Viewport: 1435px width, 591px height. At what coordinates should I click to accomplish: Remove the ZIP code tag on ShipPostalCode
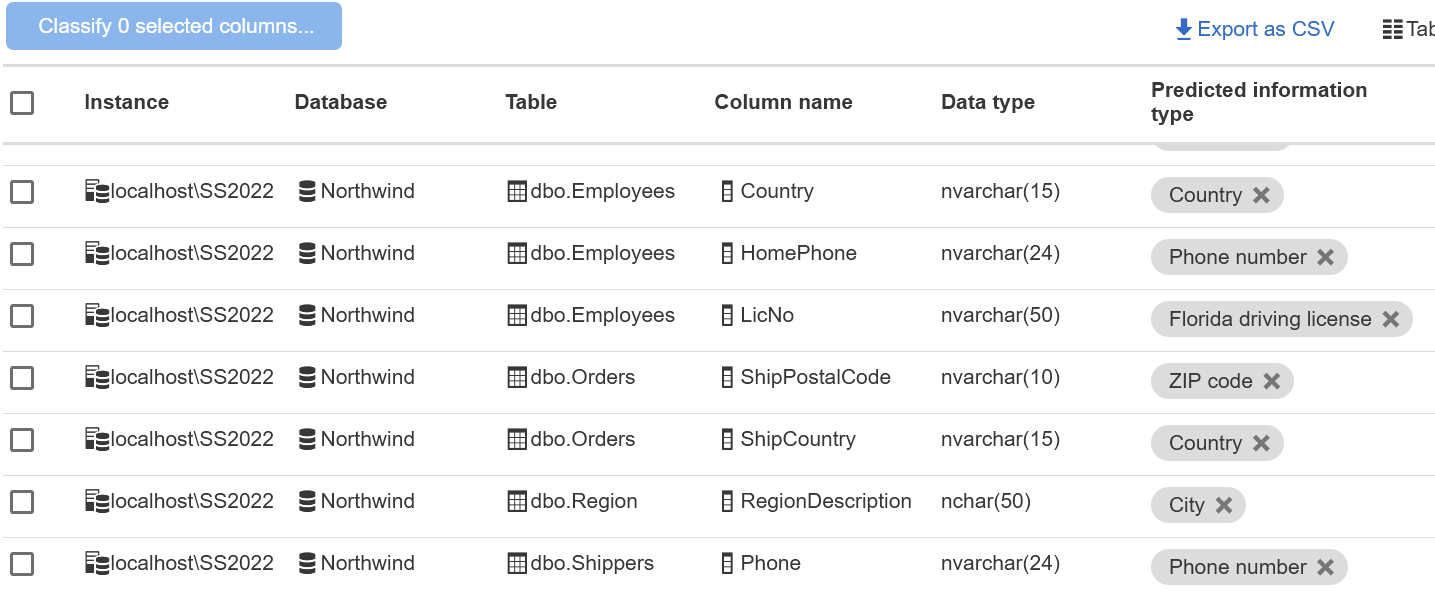click(x=1271, y=381)
